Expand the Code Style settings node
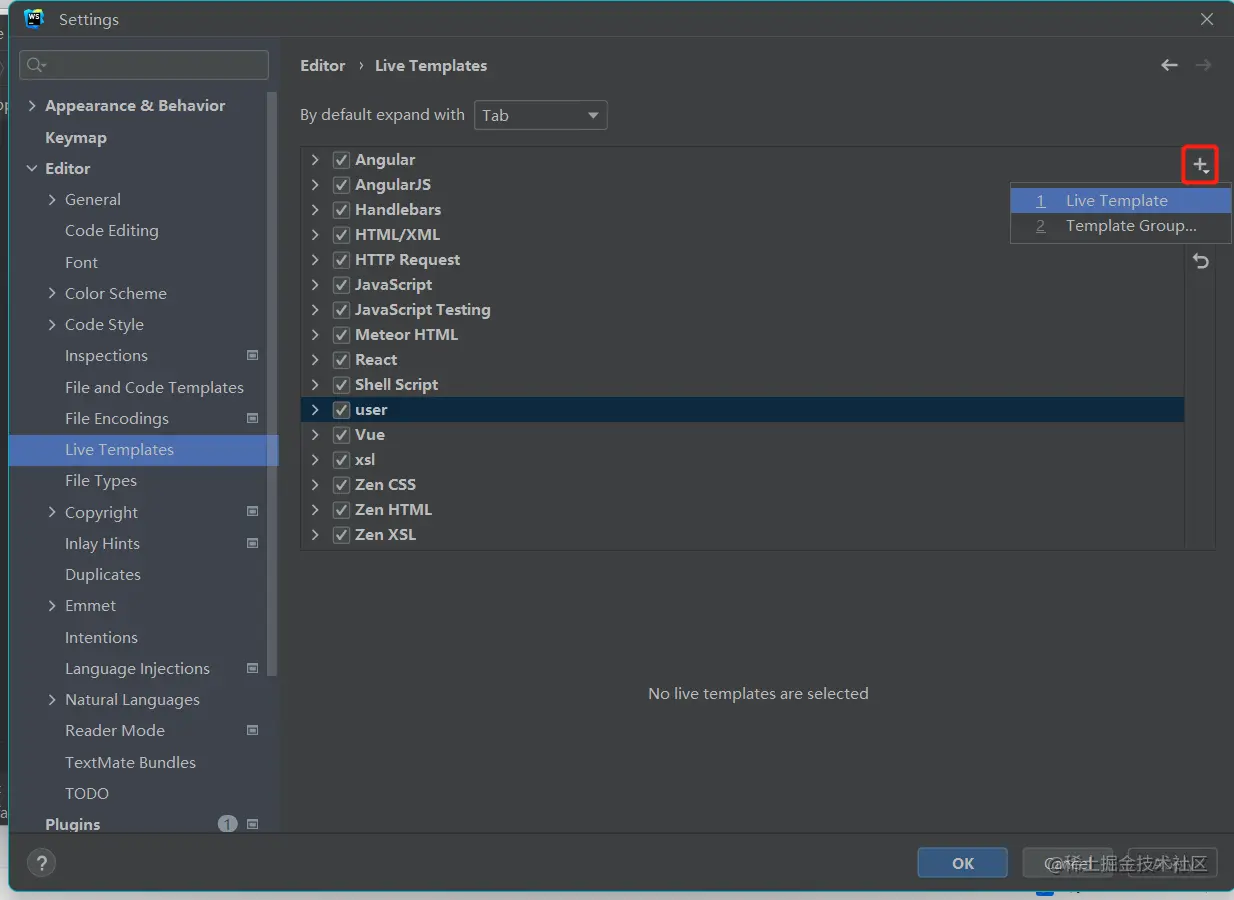1234x900 pixels. click(x=52, y=325)
